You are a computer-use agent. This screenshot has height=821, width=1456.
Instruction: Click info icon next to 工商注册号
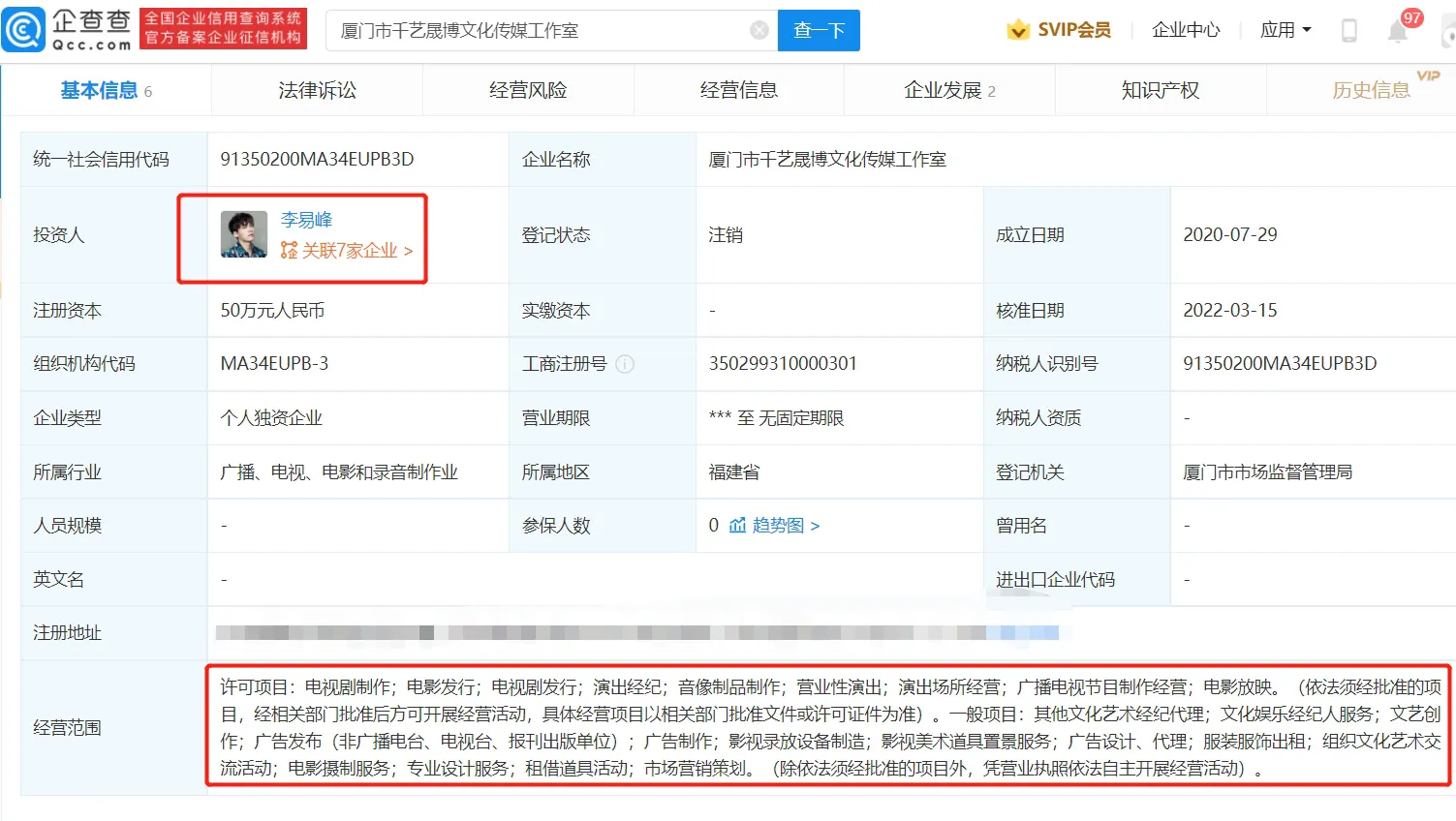point(625,364)
